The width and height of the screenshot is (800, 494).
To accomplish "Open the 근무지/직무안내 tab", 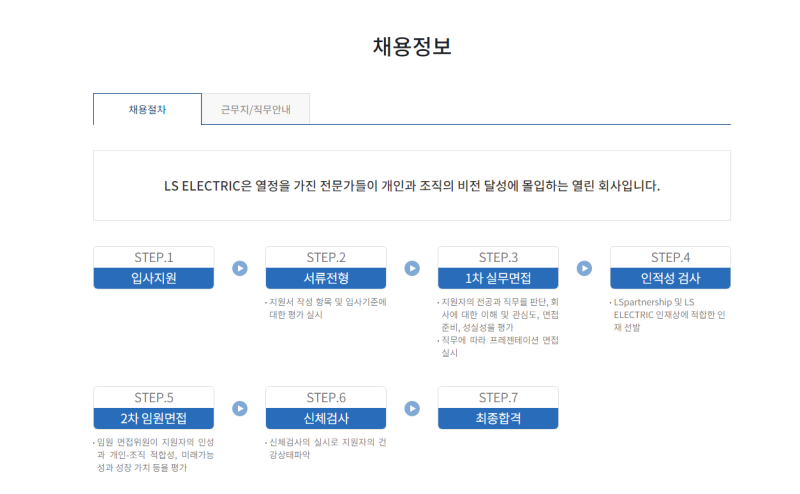I will (x=256, y=109).
